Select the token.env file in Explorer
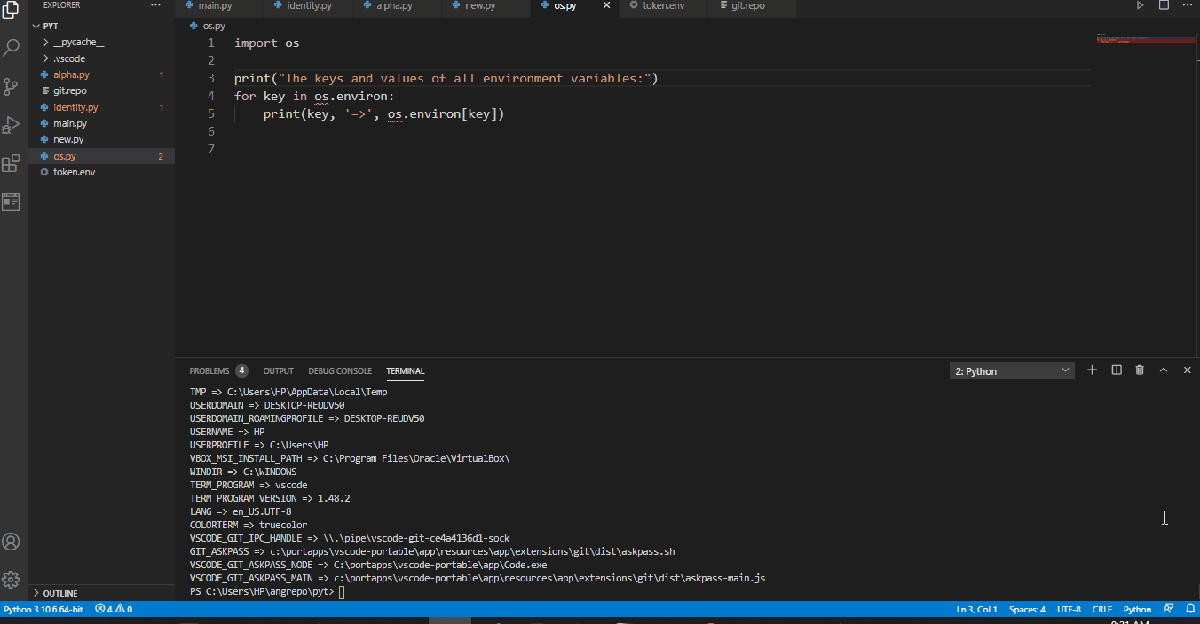The height and width of the screenshot is (624, 1200). click(x=75, y=171)
